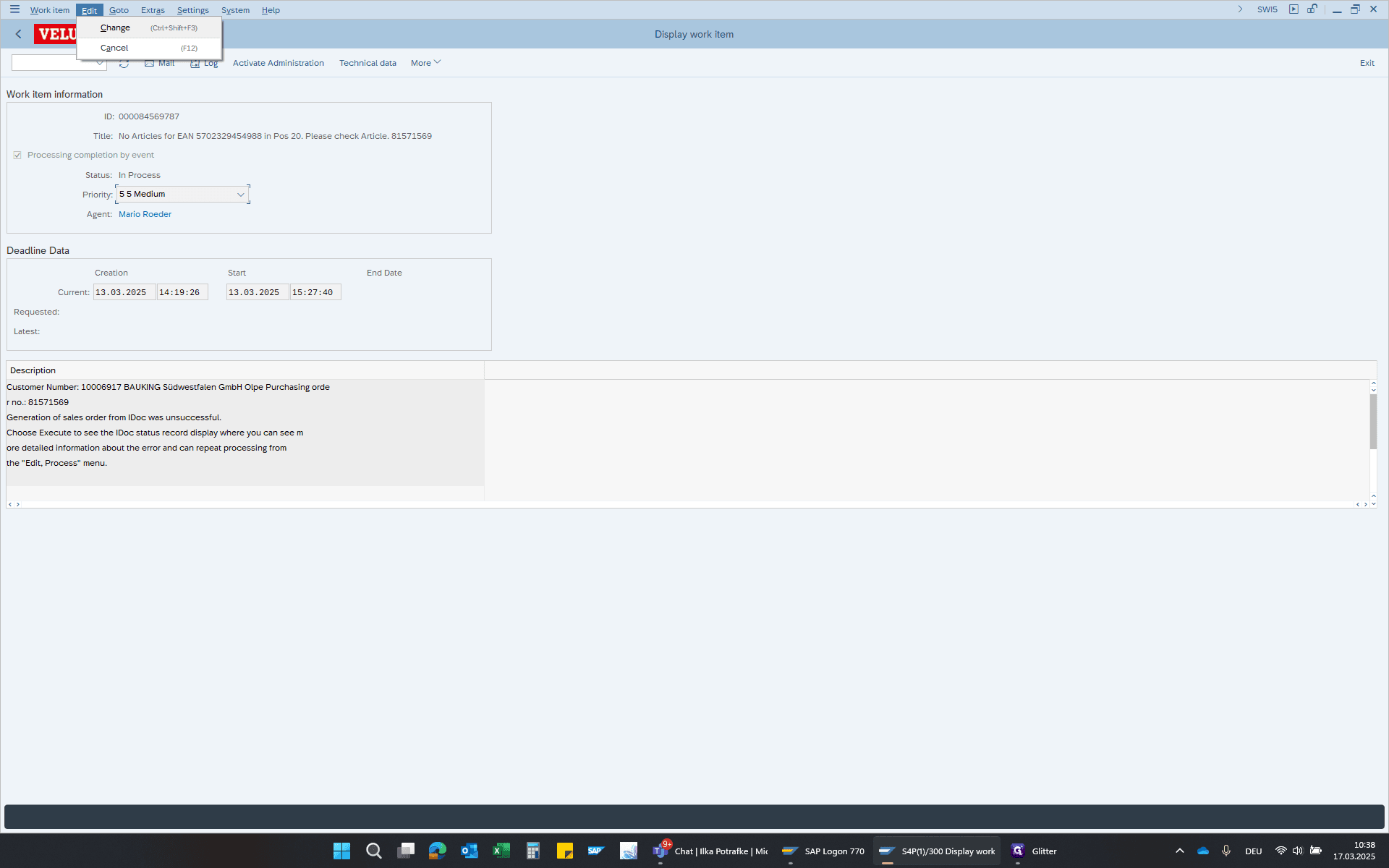Open the calculator taskbar icon

pyautogui.click(x=533, y=851)
